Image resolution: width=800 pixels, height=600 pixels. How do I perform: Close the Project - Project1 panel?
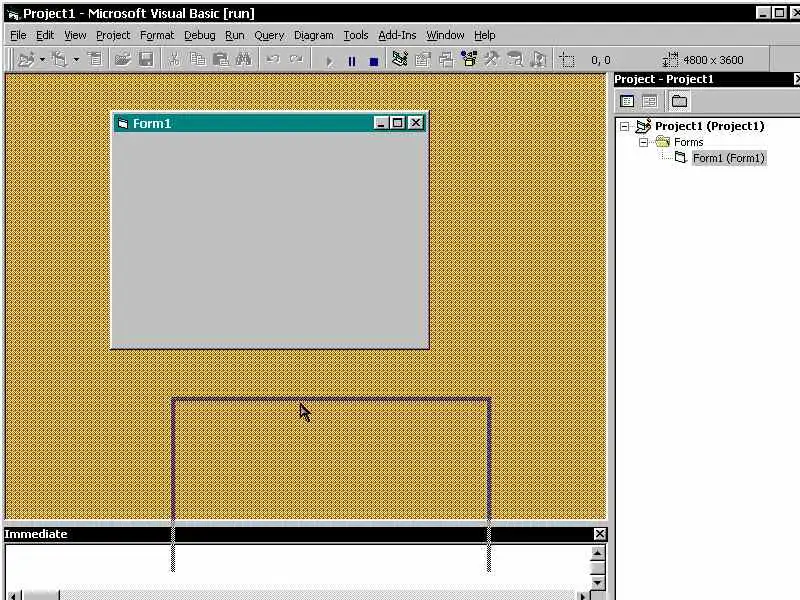(796, 79)
